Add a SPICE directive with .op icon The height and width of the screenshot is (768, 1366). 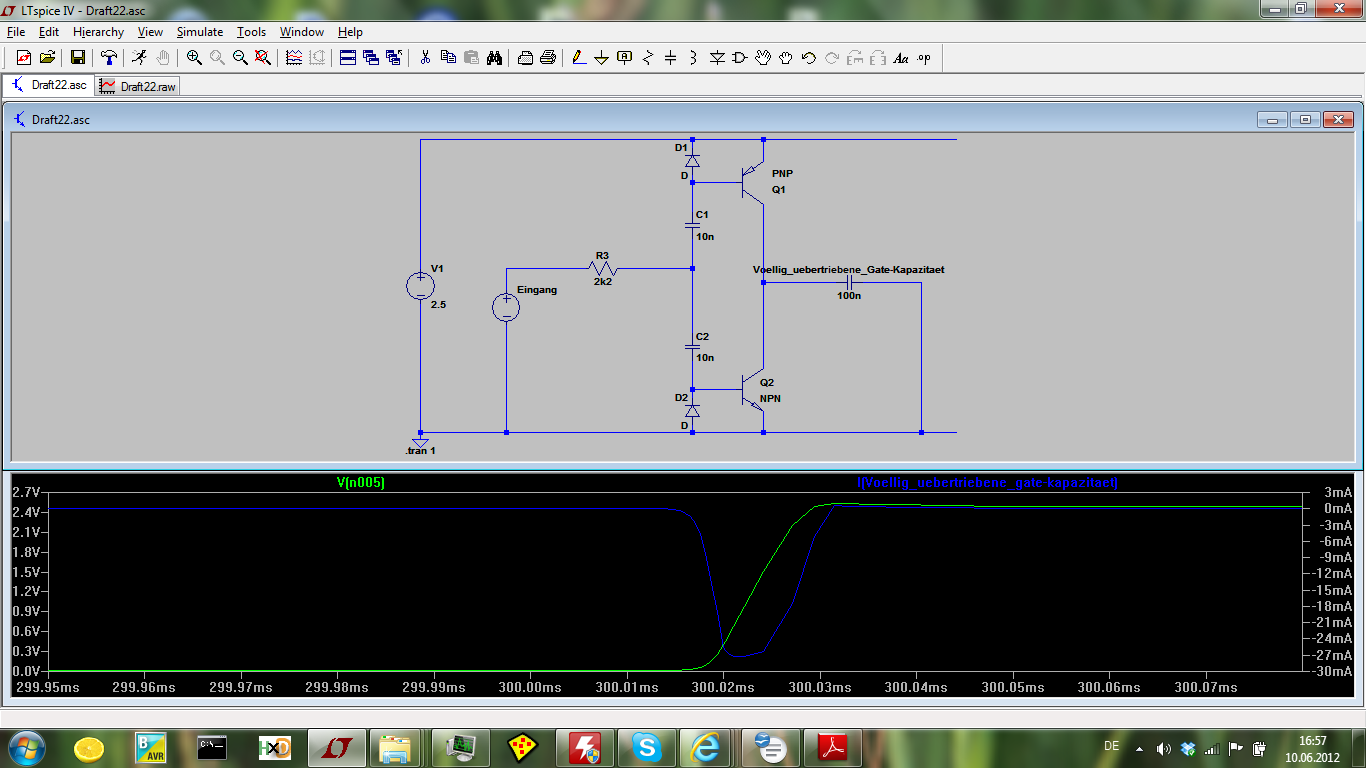(x=923, y=58)
